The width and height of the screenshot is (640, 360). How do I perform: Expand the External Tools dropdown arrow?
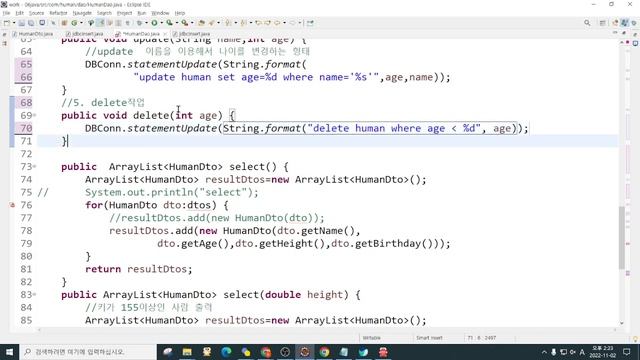(x=192, y=23)
